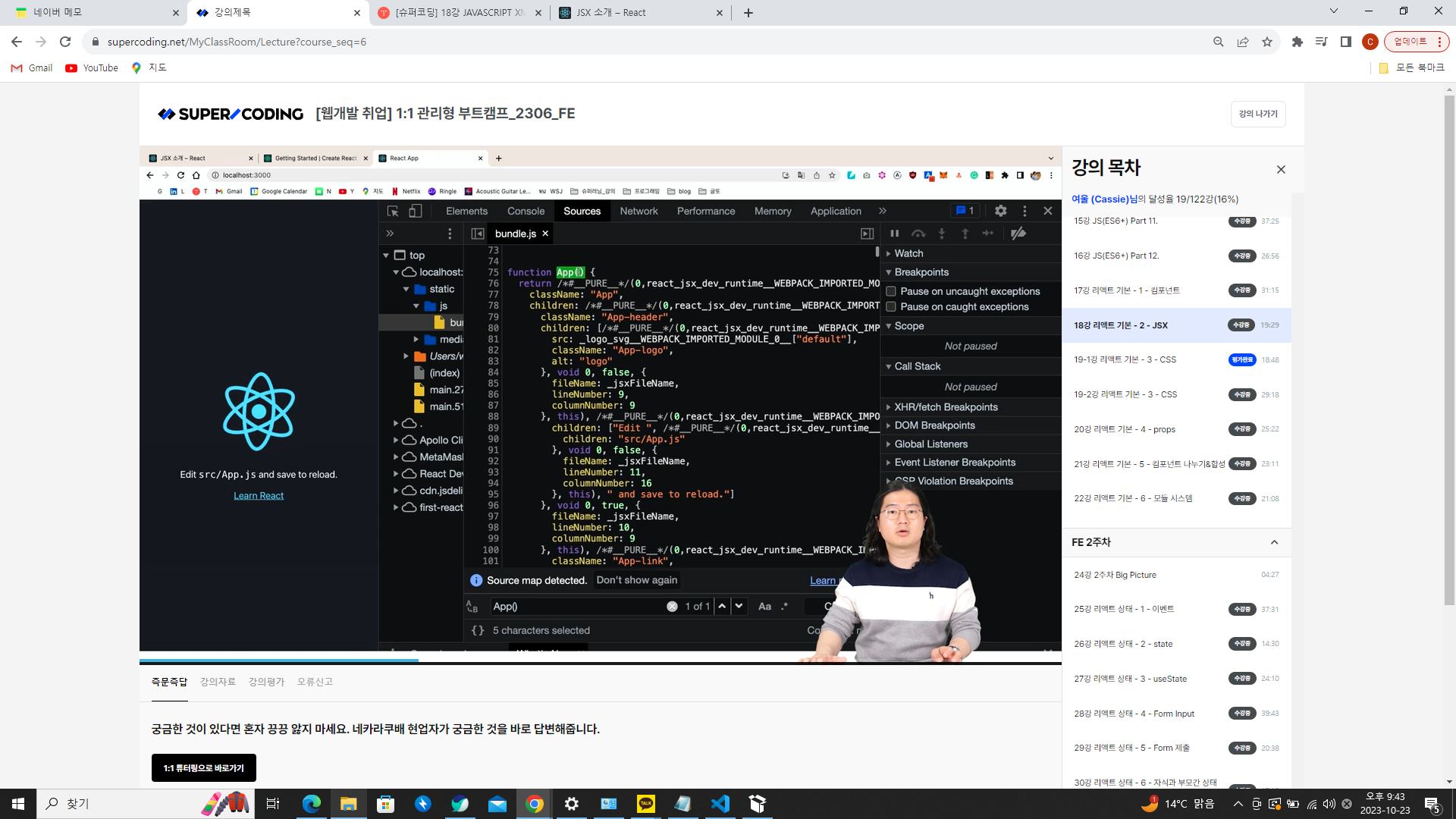Collapse the top tree node
The width and height of the screenshot is (1456, 819).
point(386,256)
